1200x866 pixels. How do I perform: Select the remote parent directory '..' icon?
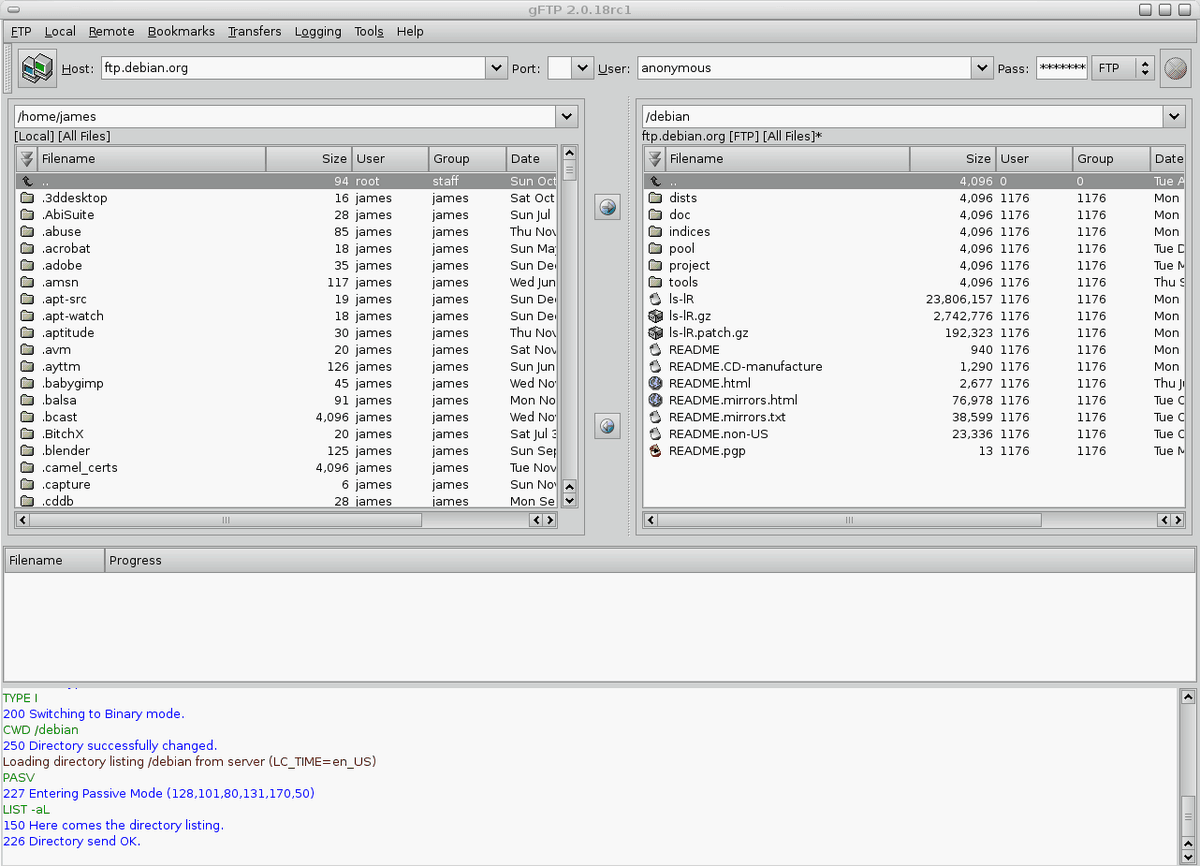[655, 182]
